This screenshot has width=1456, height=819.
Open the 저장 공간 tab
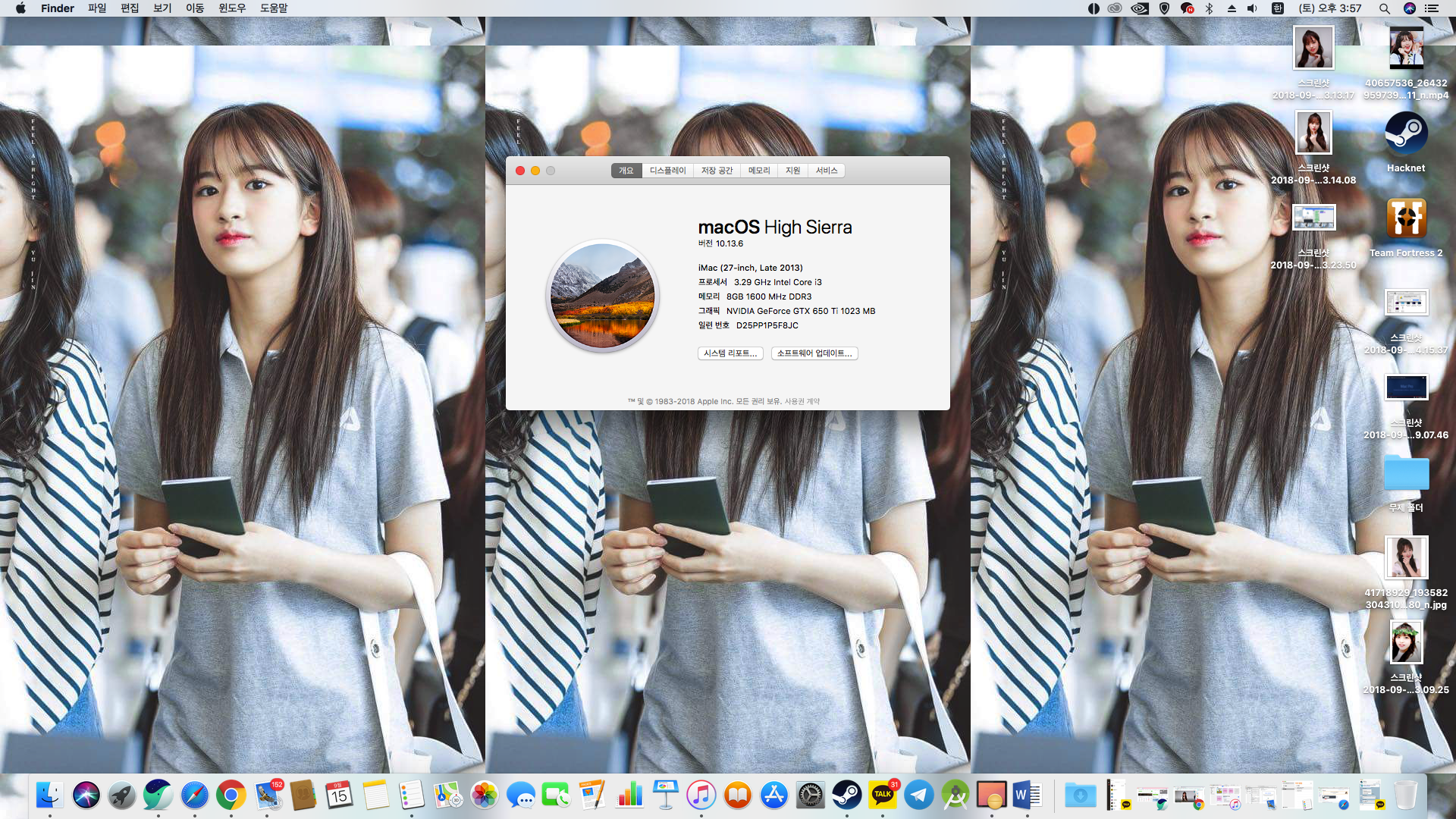point(717,171)
